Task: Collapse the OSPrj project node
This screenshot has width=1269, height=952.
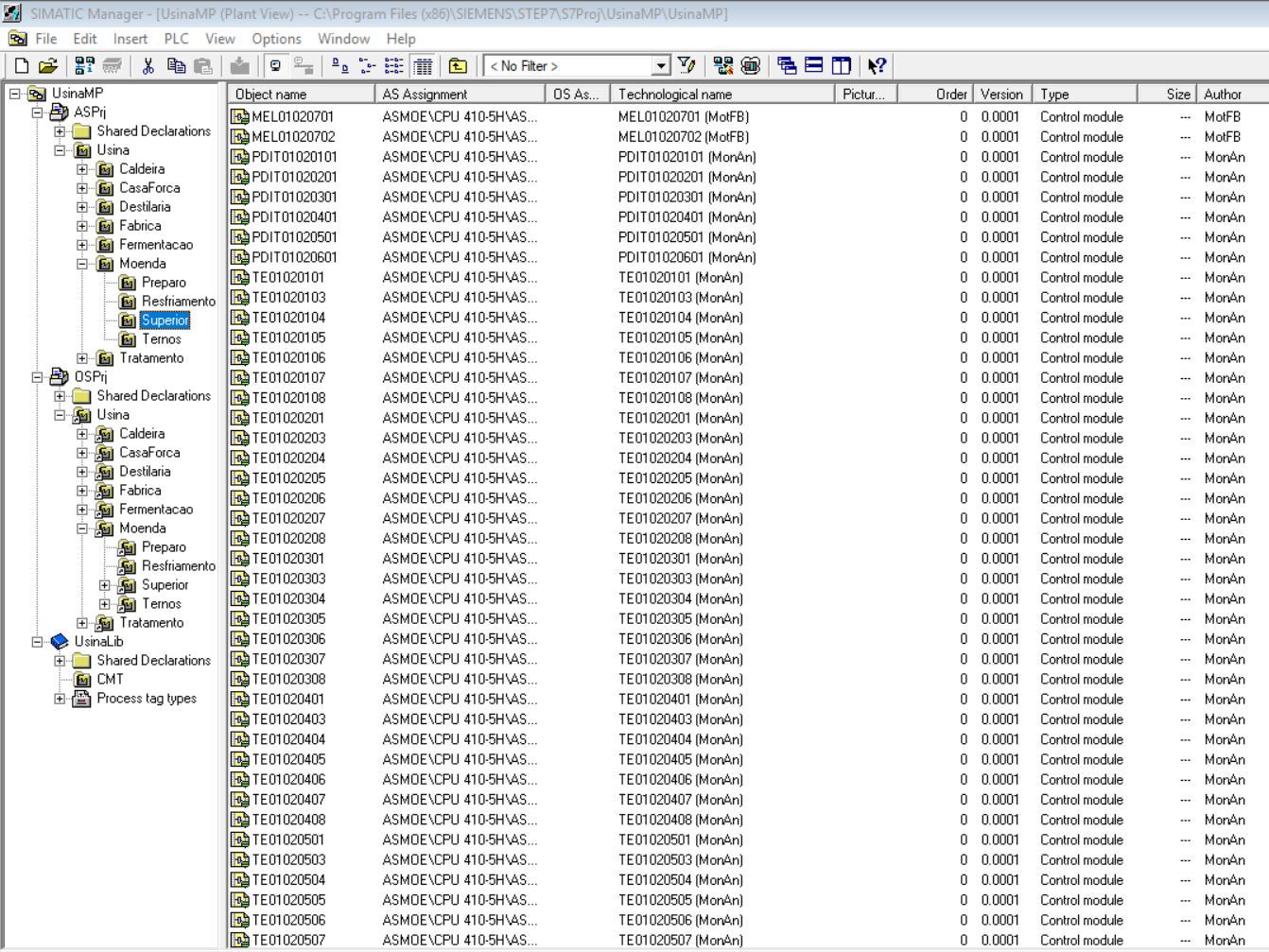Action: click(37, 377)
